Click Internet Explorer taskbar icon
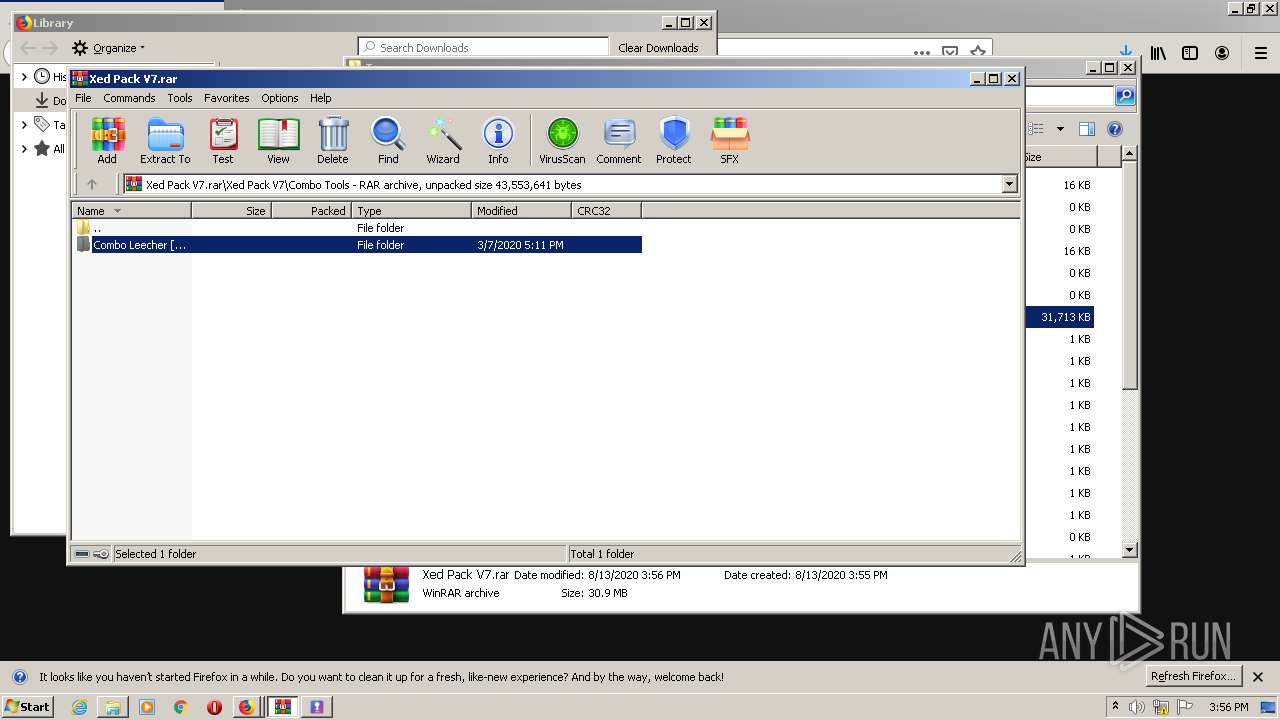 pos(80,707)
